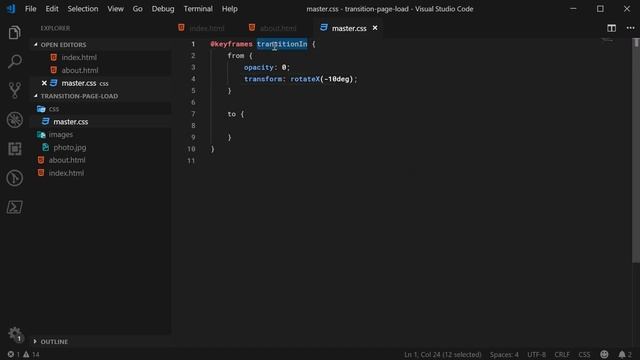The width and height of the screenshot is (640, 360).
Task: Open the File menu
Action: [31, 9]
